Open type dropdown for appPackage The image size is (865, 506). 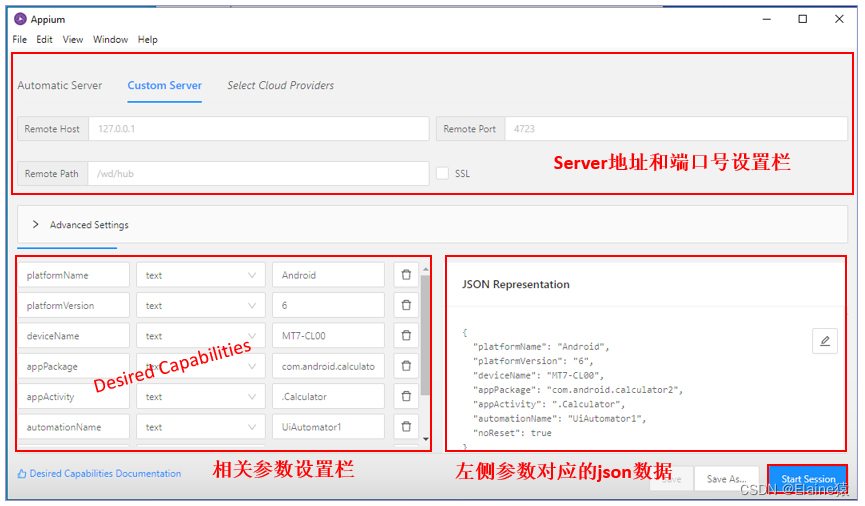coord(201,366)
